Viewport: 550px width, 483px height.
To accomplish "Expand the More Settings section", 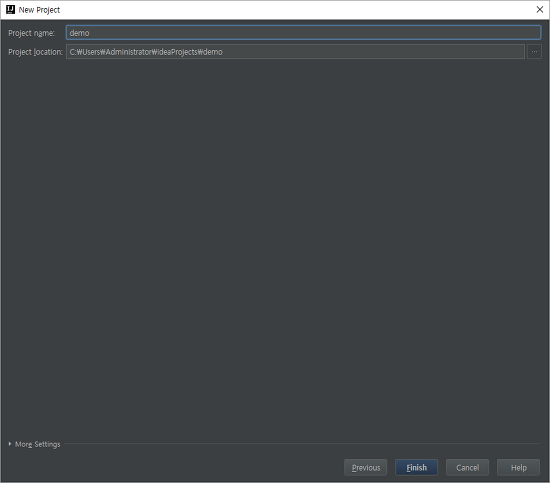I will pos(34,444).
